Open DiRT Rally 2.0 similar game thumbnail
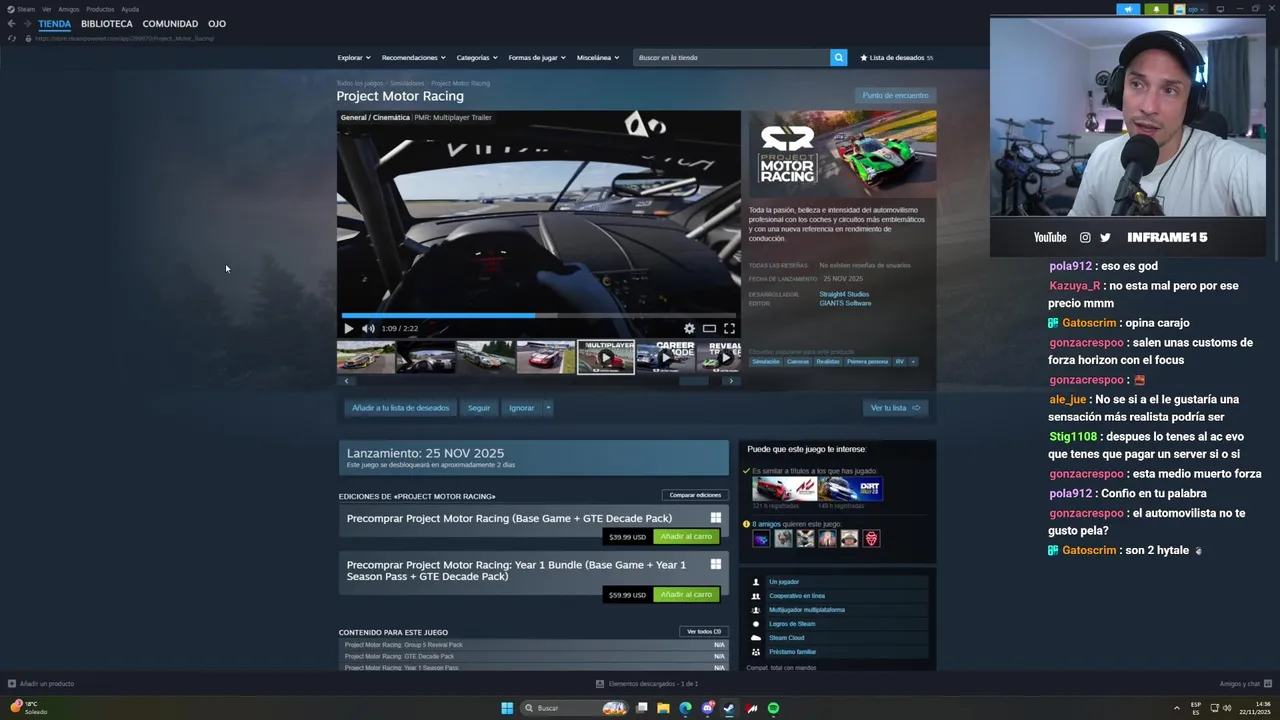 point(851,489)
